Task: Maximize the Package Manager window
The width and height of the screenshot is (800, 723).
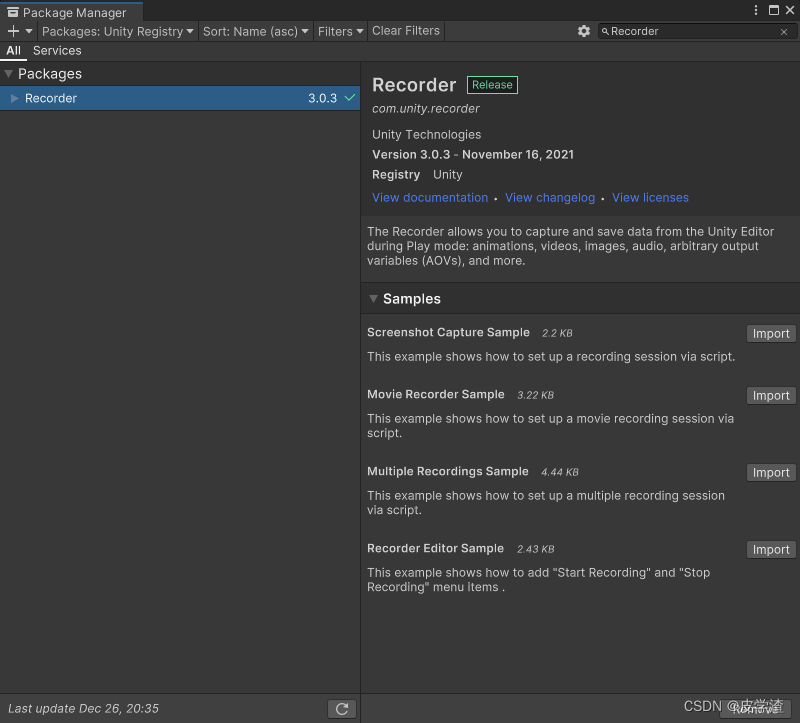Action: (773, 10)
